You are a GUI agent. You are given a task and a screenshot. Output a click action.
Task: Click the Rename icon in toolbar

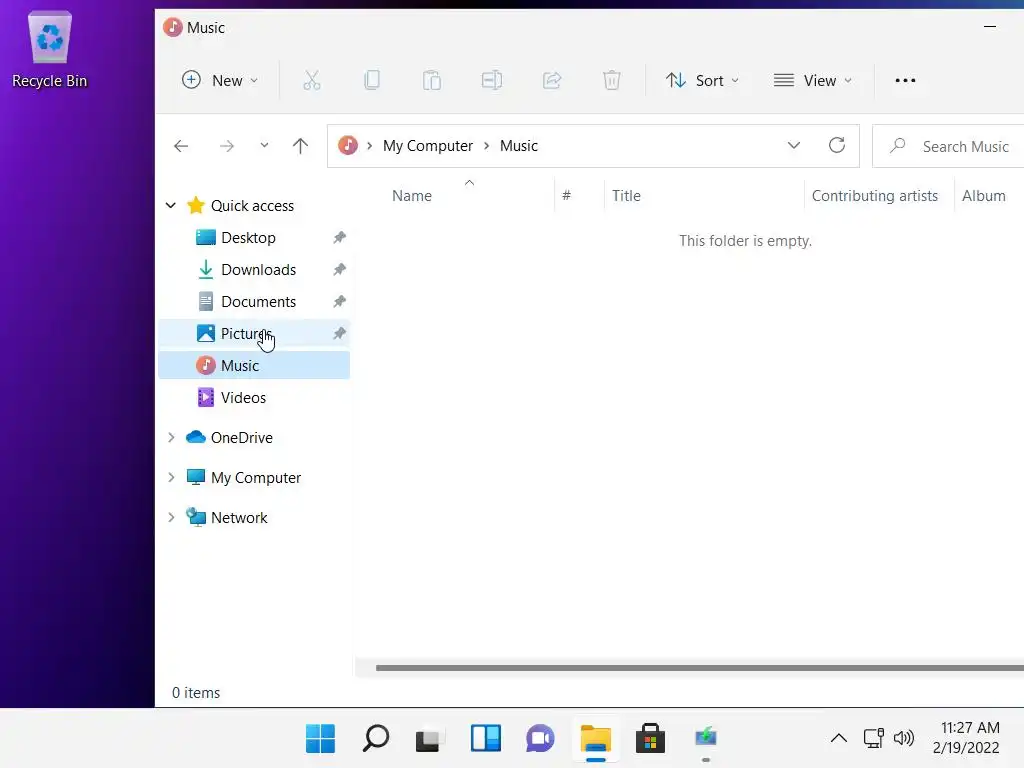pyautogui.click(x=492, y=80)
